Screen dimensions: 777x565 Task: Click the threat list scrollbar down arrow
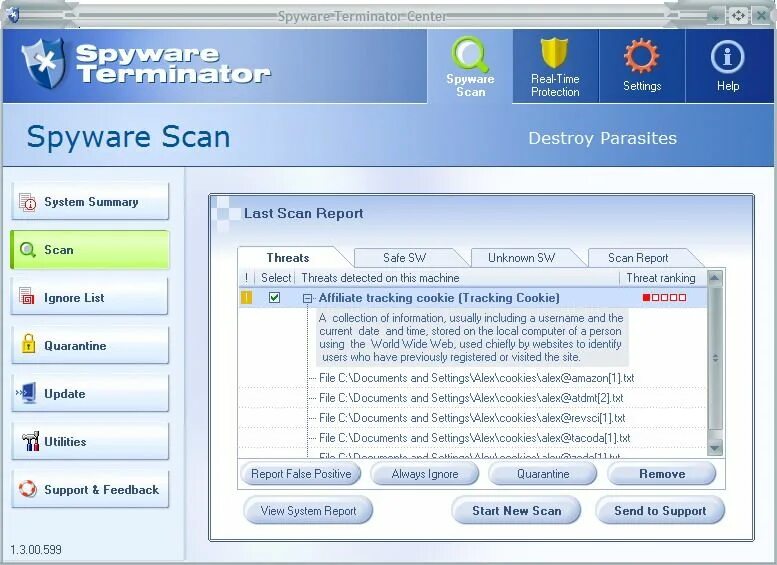pyautogui.click(x=715, y=448)
